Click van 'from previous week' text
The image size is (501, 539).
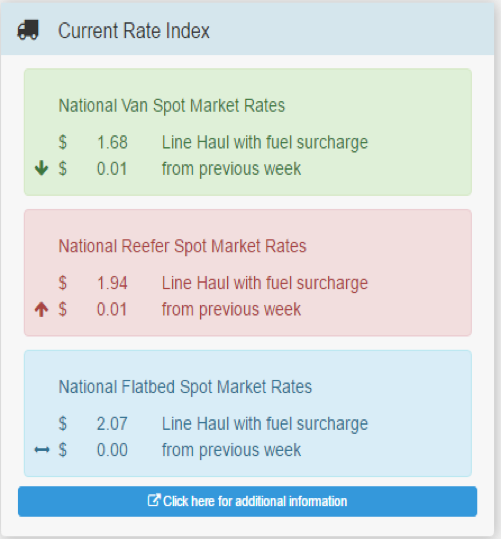(231, 169)
